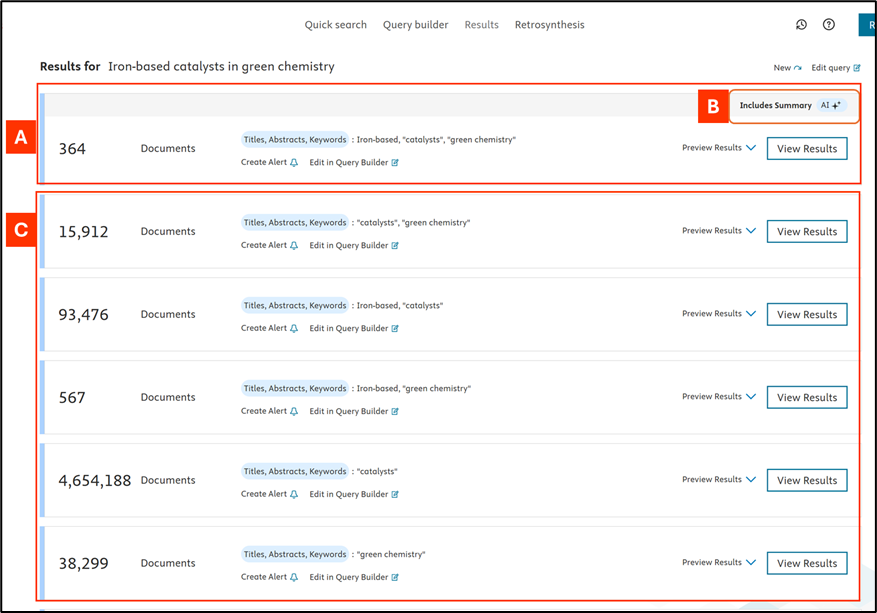Click the AI sparkle summary badge
This screenshot has width=877, height=613.
point(832,105)
